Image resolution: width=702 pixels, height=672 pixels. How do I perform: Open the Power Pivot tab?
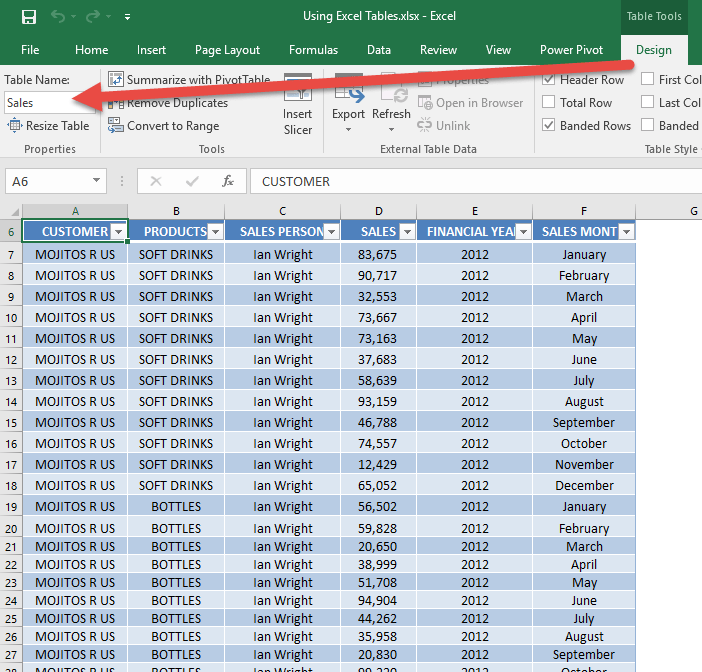(571, 50)
